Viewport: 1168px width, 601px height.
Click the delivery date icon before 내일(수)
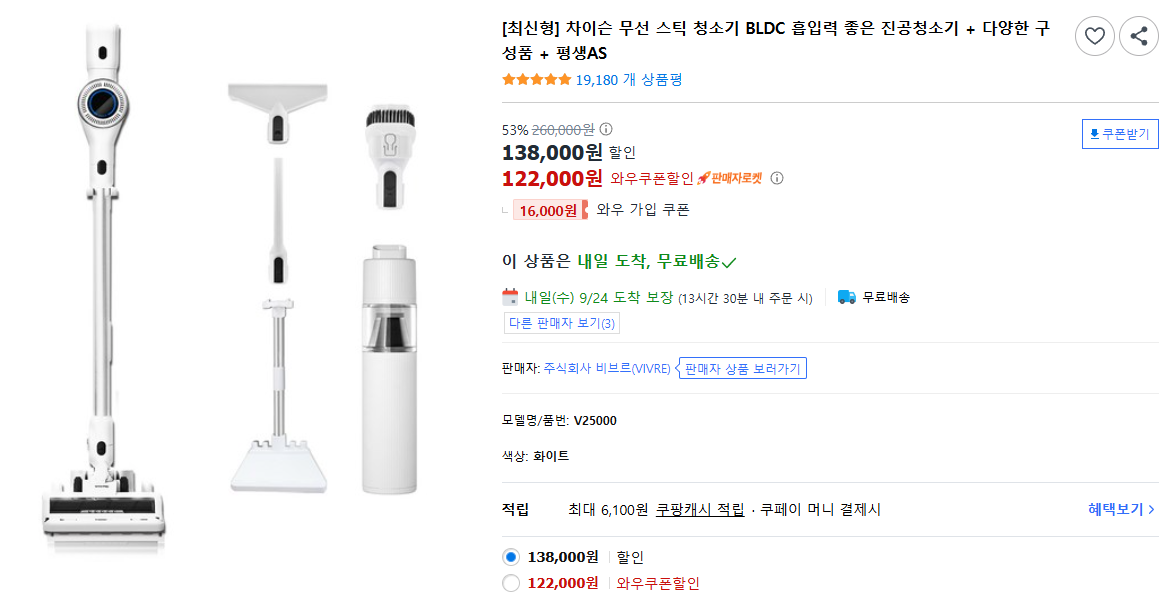pyautogui.click(x=508, y=297)
